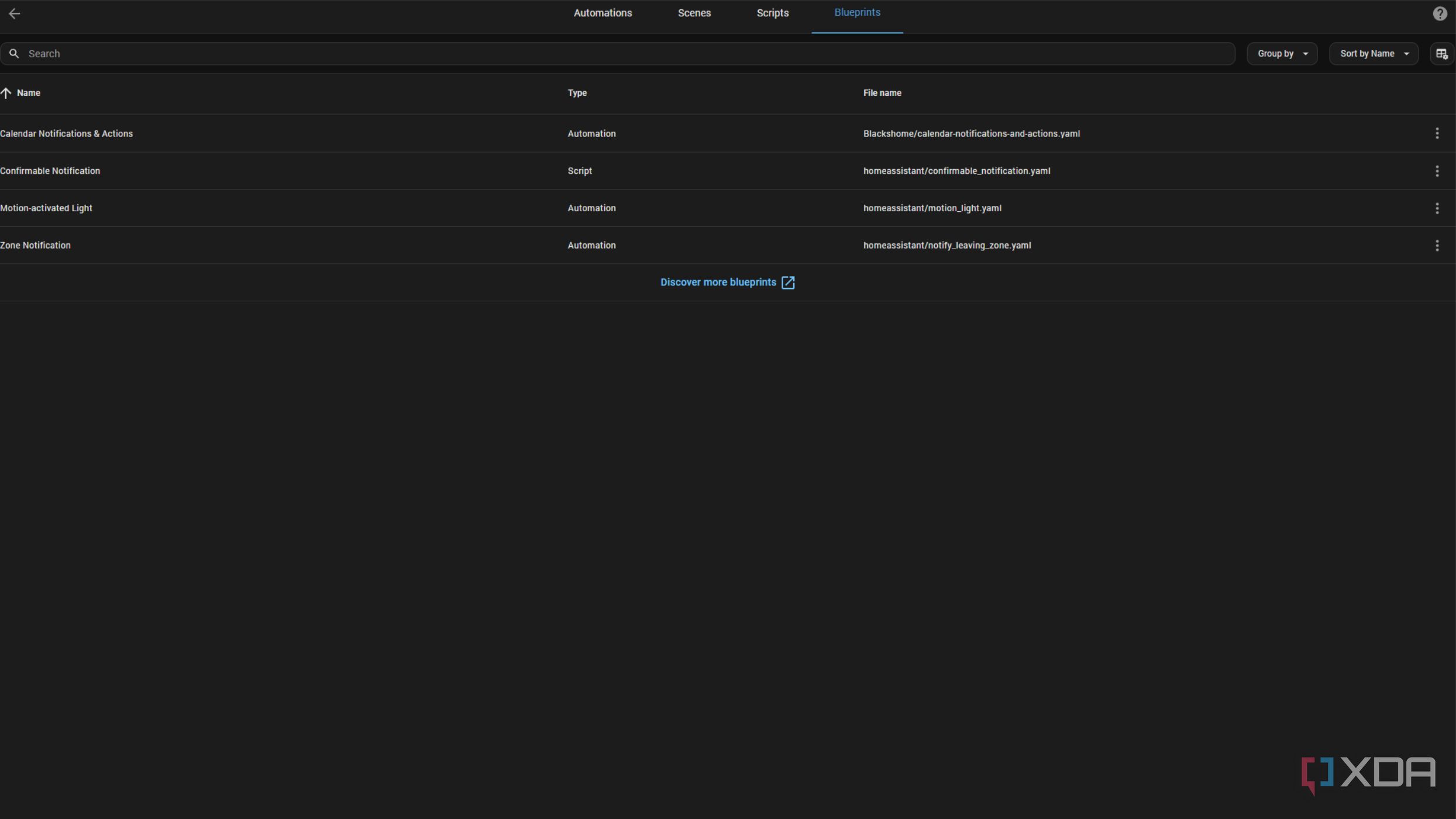Toggle sort arrow beside Name header
Screen dimensions: 1456x819
[x=6, y=93]
